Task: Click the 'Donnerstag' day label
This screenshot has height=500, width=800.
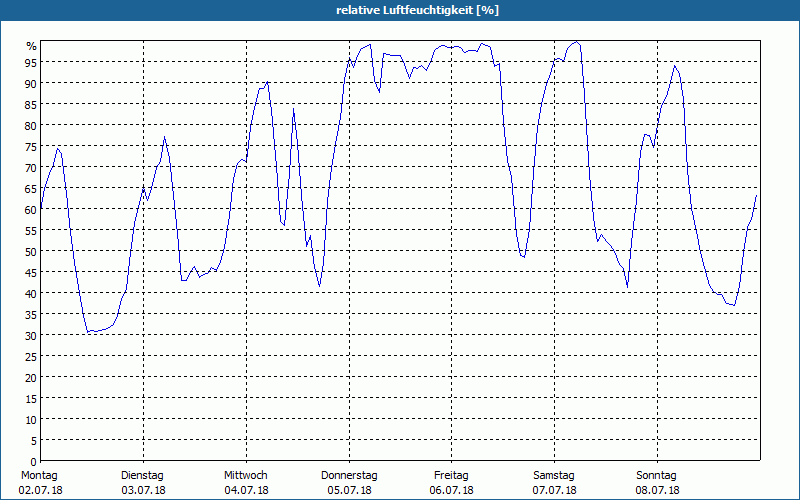Action: [x=349, y=475]
